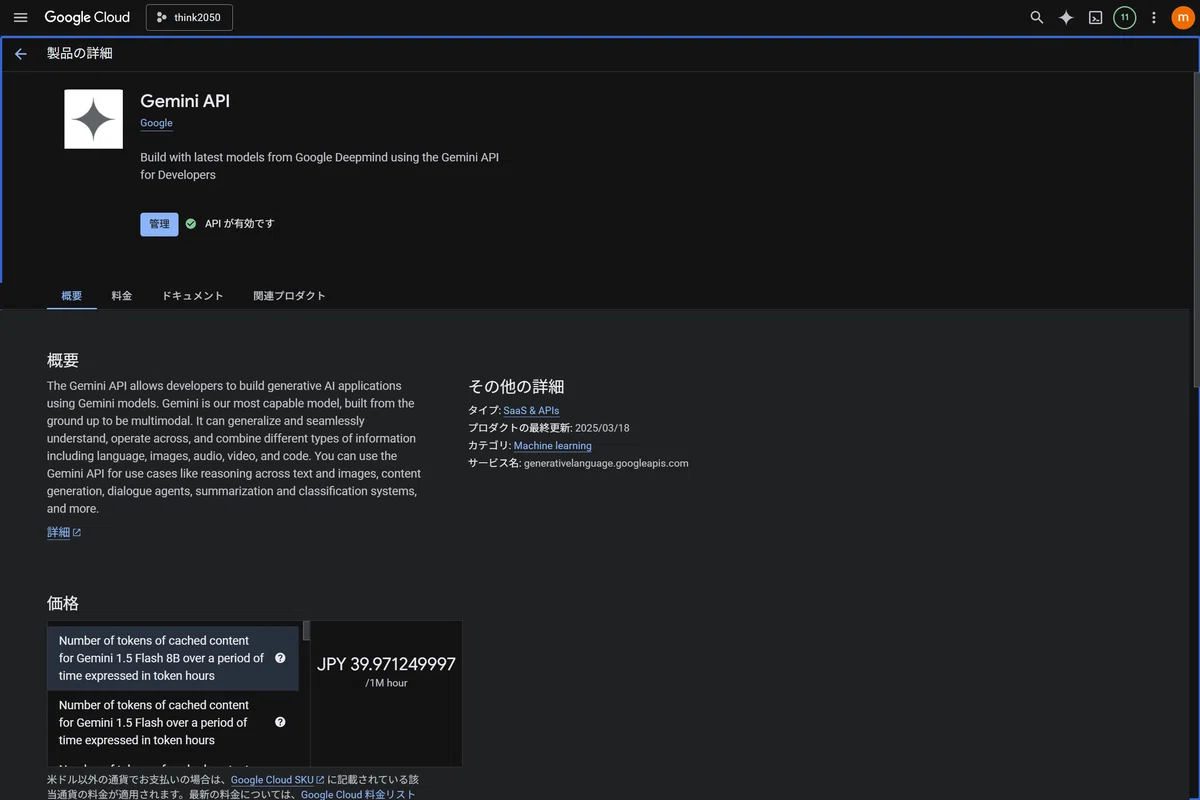This screenshot has width=1200, height=800.
Task: Open the Google Cloud SKU link
Action: (277, 780)
